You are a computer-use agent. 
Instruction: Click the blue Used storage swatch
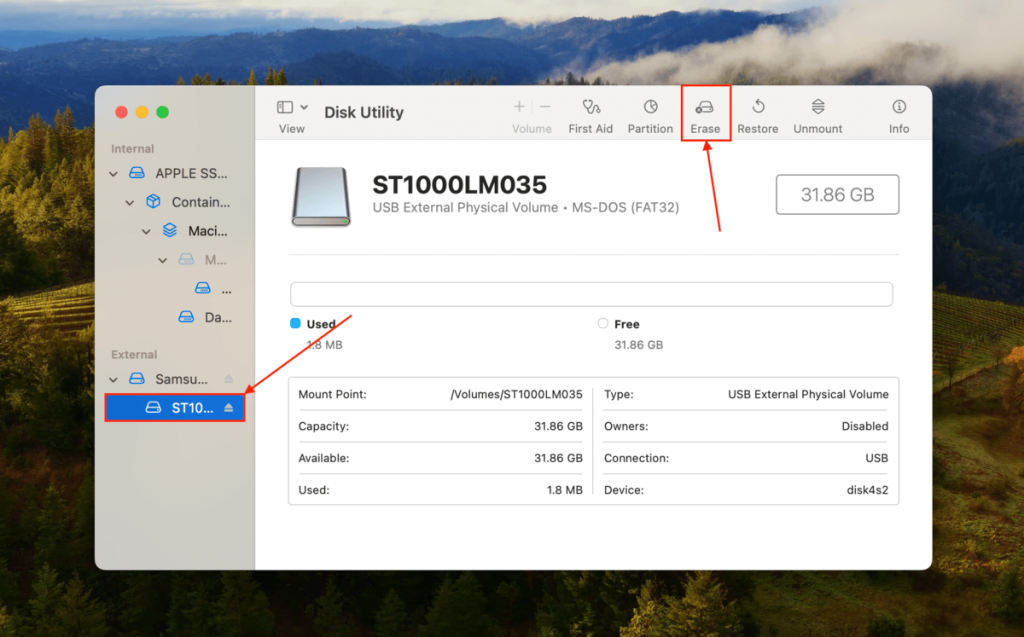pyautogui.click(x=295, y=323)
